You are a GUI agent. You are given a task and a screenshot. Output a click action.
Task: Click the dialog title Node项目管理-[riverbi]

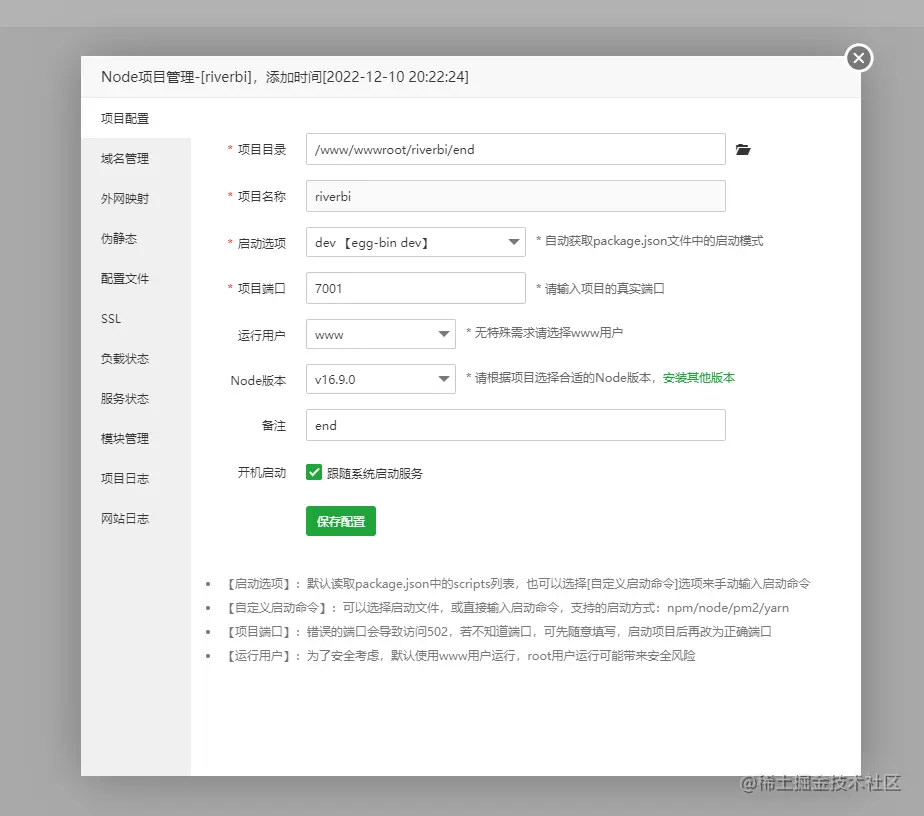coord(285,77)
